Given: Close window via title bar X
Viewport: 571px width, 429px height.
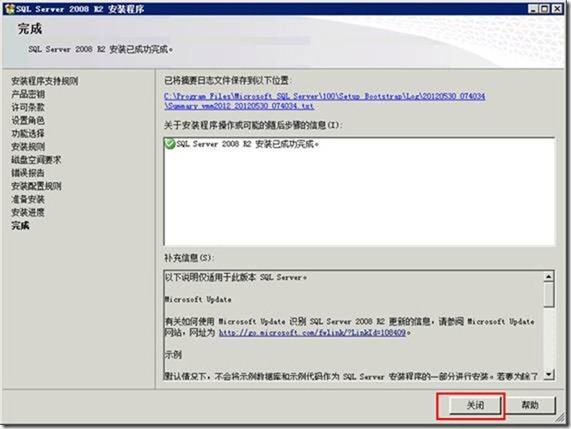Looking at the screenshot, I should pos(557,9).
